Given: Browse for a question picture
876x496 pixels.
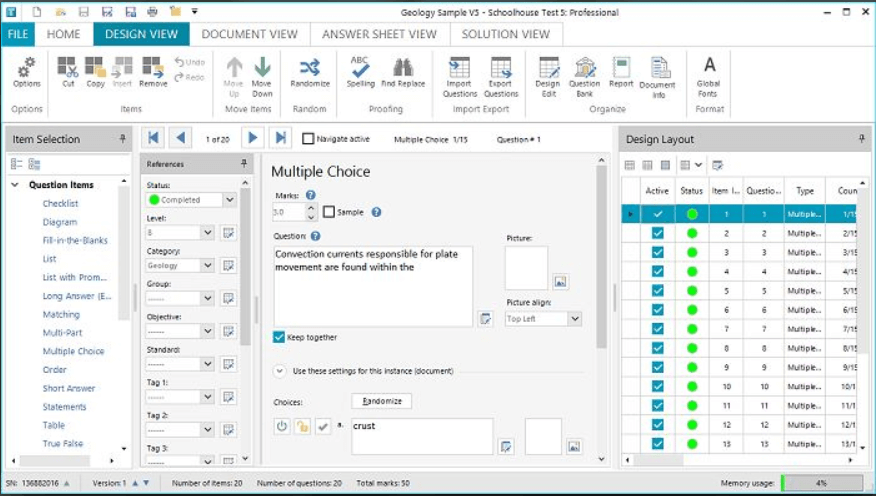Looking at the screenshot, I should [560, 282].
